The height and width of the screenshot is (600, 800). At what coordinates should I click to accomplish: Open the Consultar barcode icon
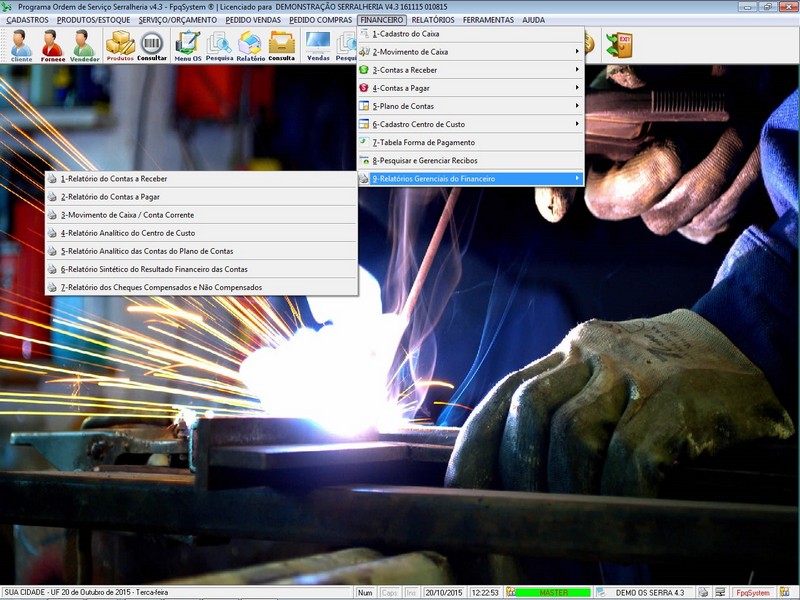[x=152, y=45]
